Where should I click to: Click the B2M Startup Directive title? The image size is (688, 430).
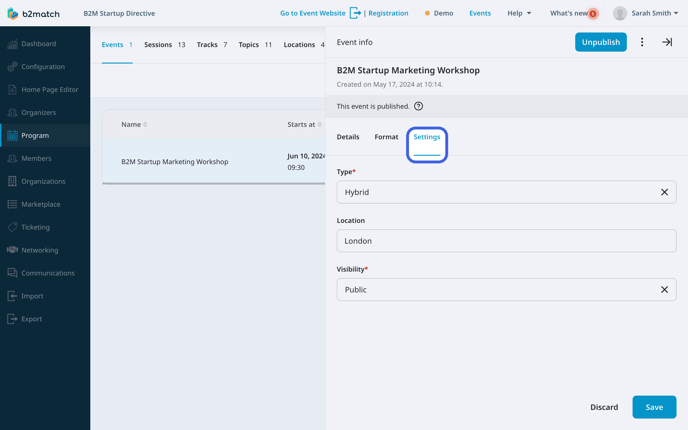point(119,14)
